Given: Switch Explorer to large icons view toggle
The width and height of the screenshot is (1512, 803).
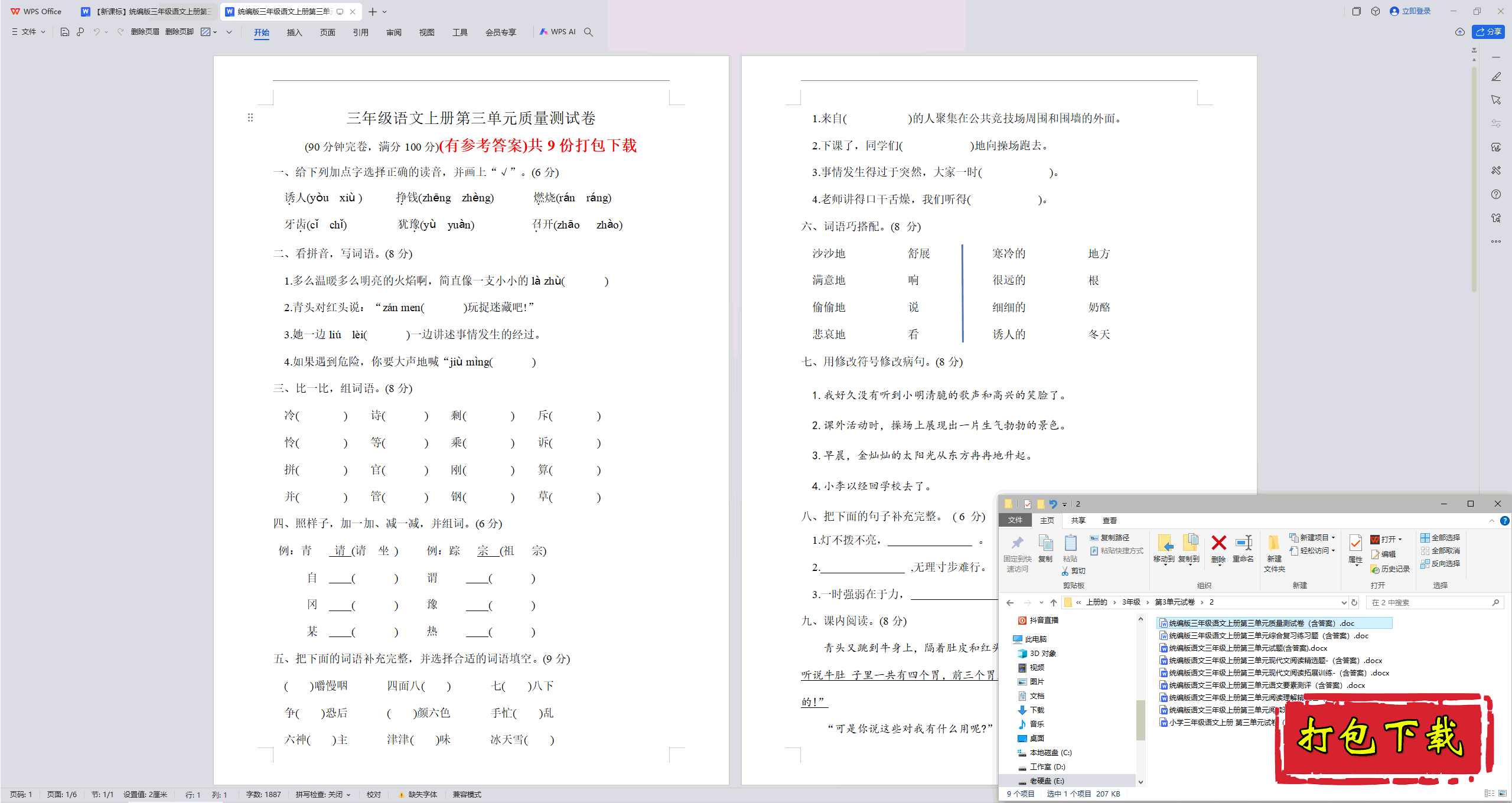Looking at the screenshot, I should (x=1502, y=794).
